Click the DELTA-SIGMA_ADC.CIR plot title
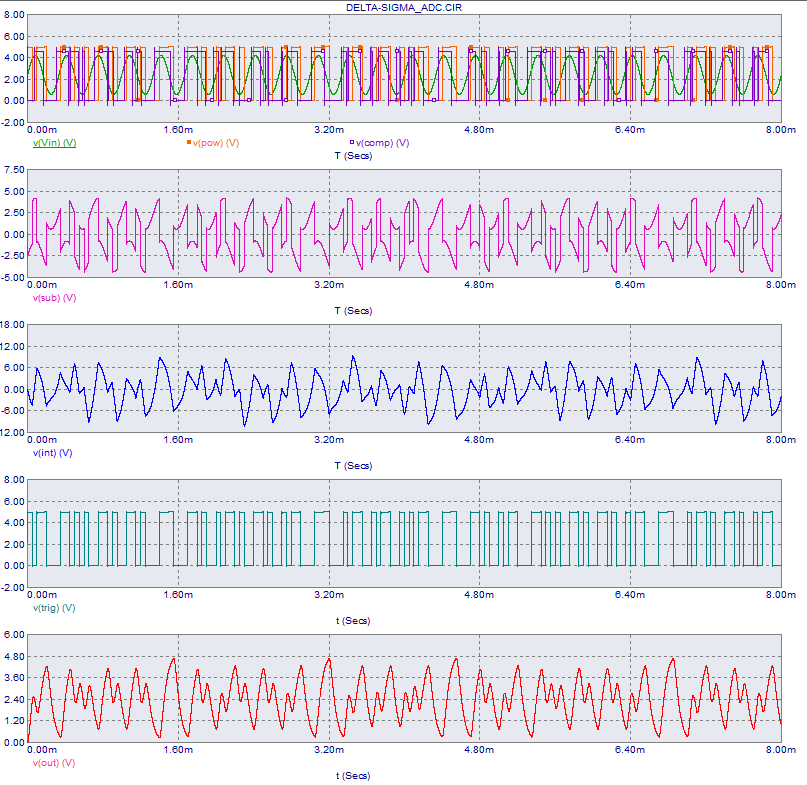Screen dimensions: 807x785 404,7
